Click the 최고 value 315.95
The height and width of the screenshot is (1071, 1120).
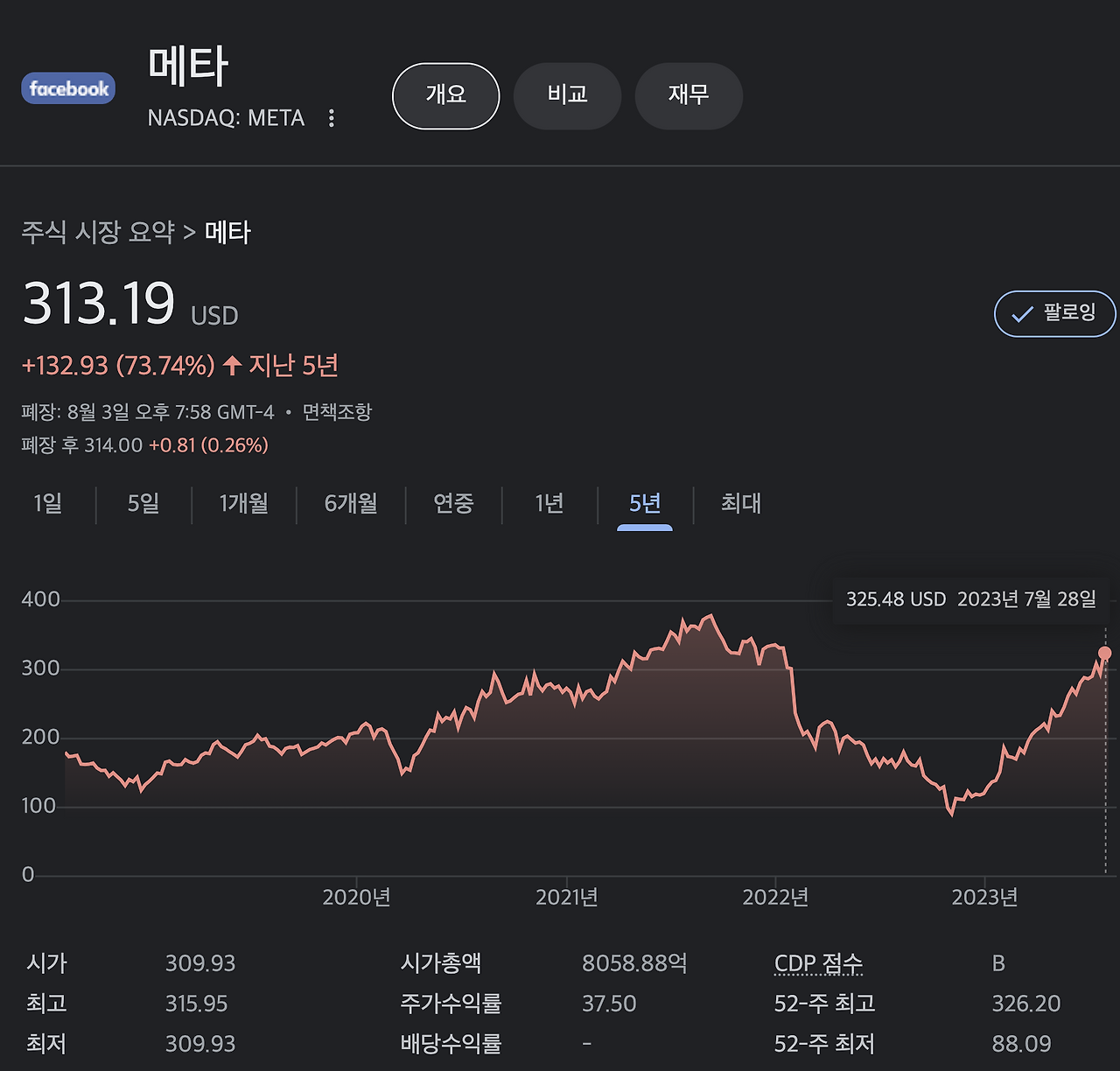(x=197, y=1004)
